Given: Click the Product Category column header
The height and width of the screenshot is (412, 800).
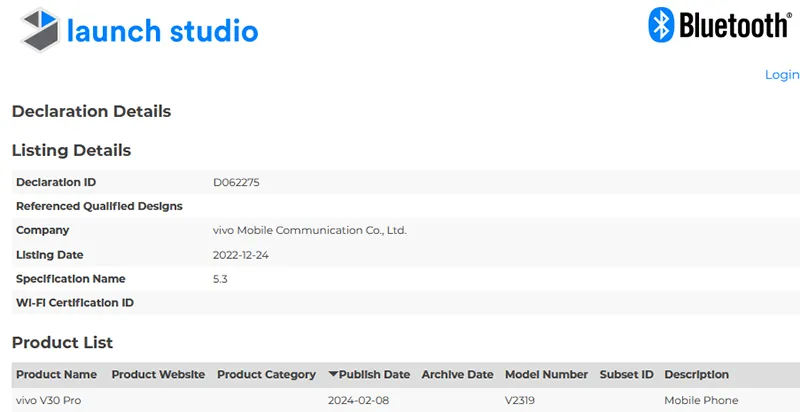Looking at the screenshot, I should pyautogui.click(x=266, y=374).
